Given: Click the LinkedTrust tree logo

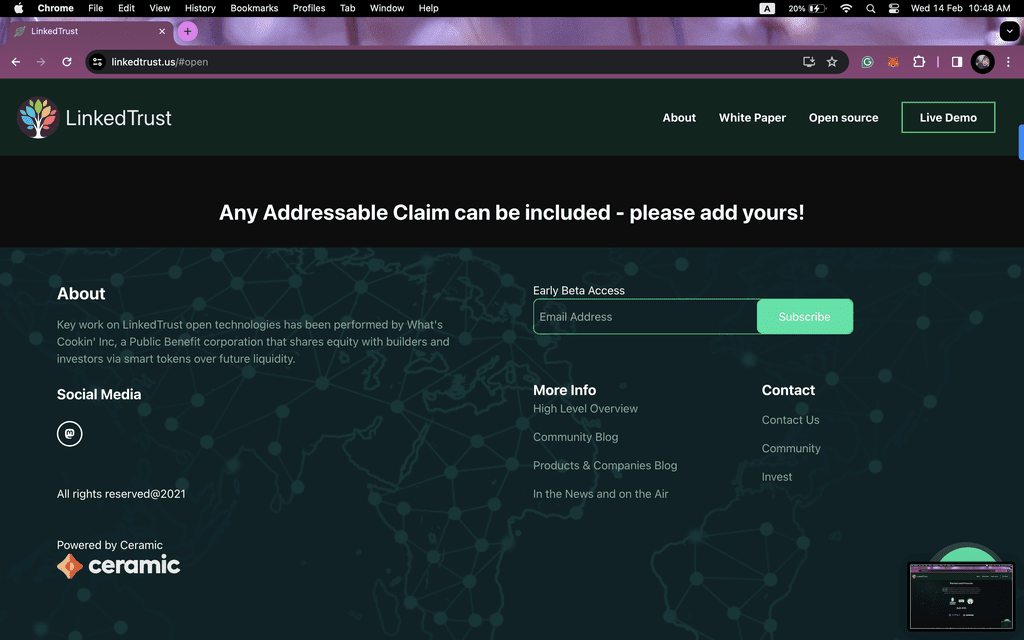Looking at the screenshot, I should coord(38,118).
